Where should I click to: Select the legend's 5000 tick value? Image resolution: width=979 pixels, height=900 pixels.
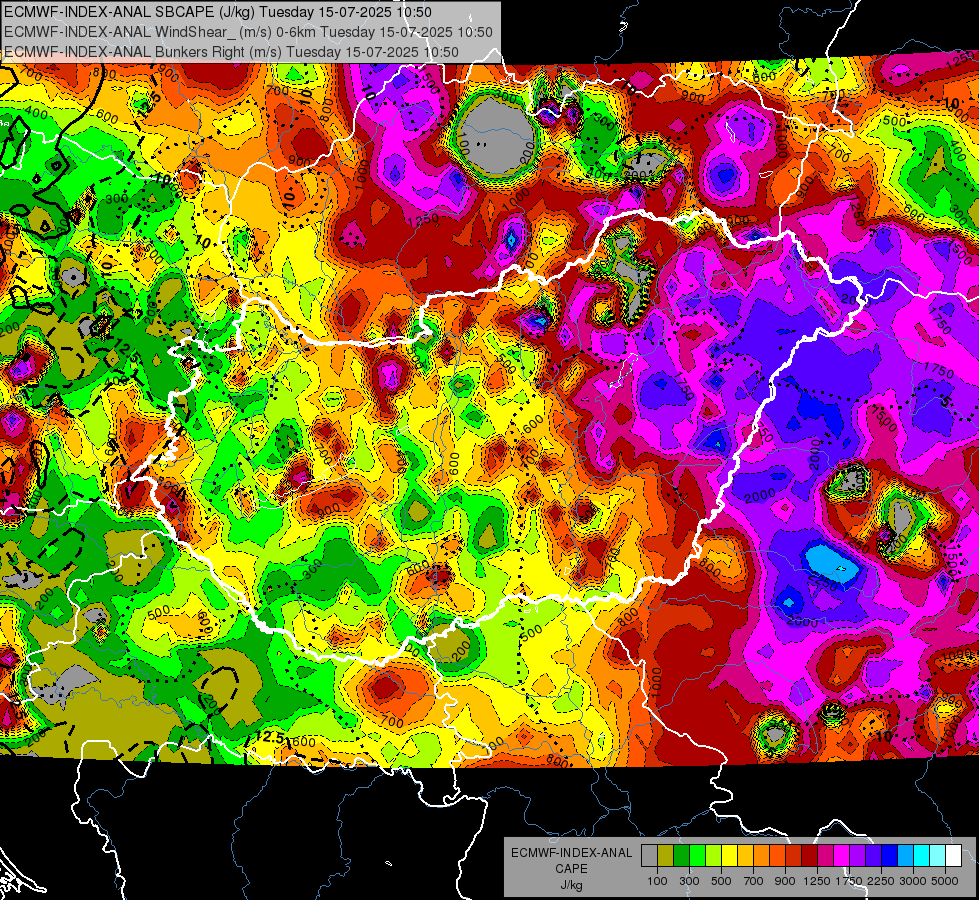[x=945, y=881]
